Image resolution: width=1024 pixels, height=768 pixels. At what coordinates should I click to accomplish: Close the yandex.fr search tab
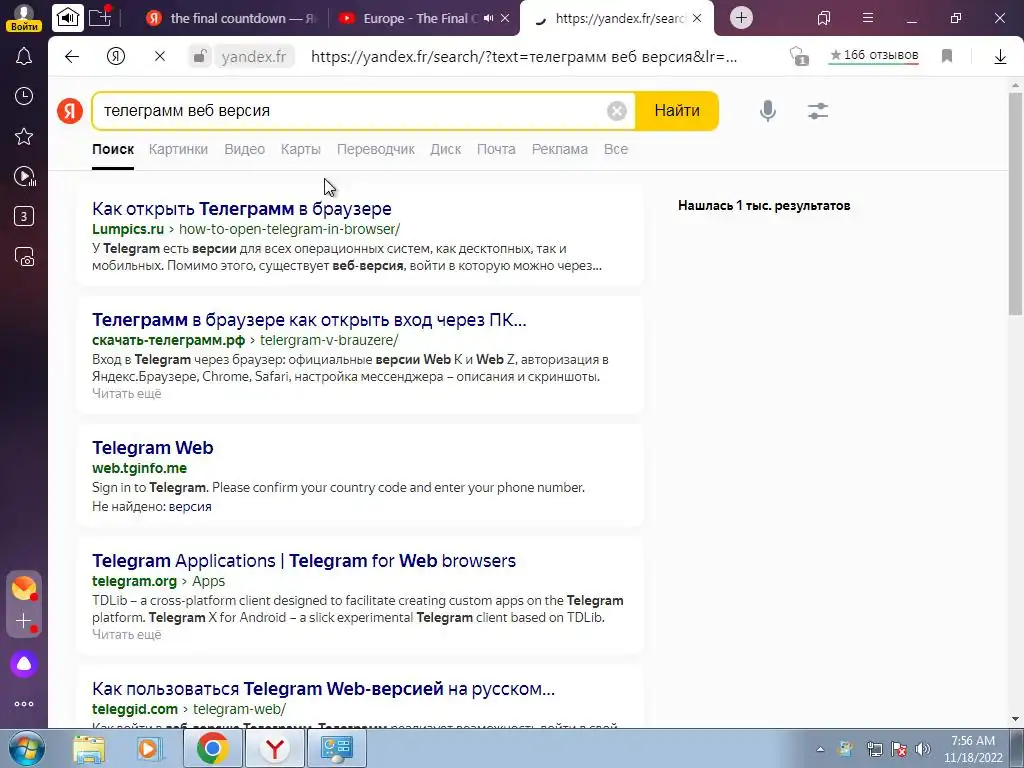click(697, 18)
